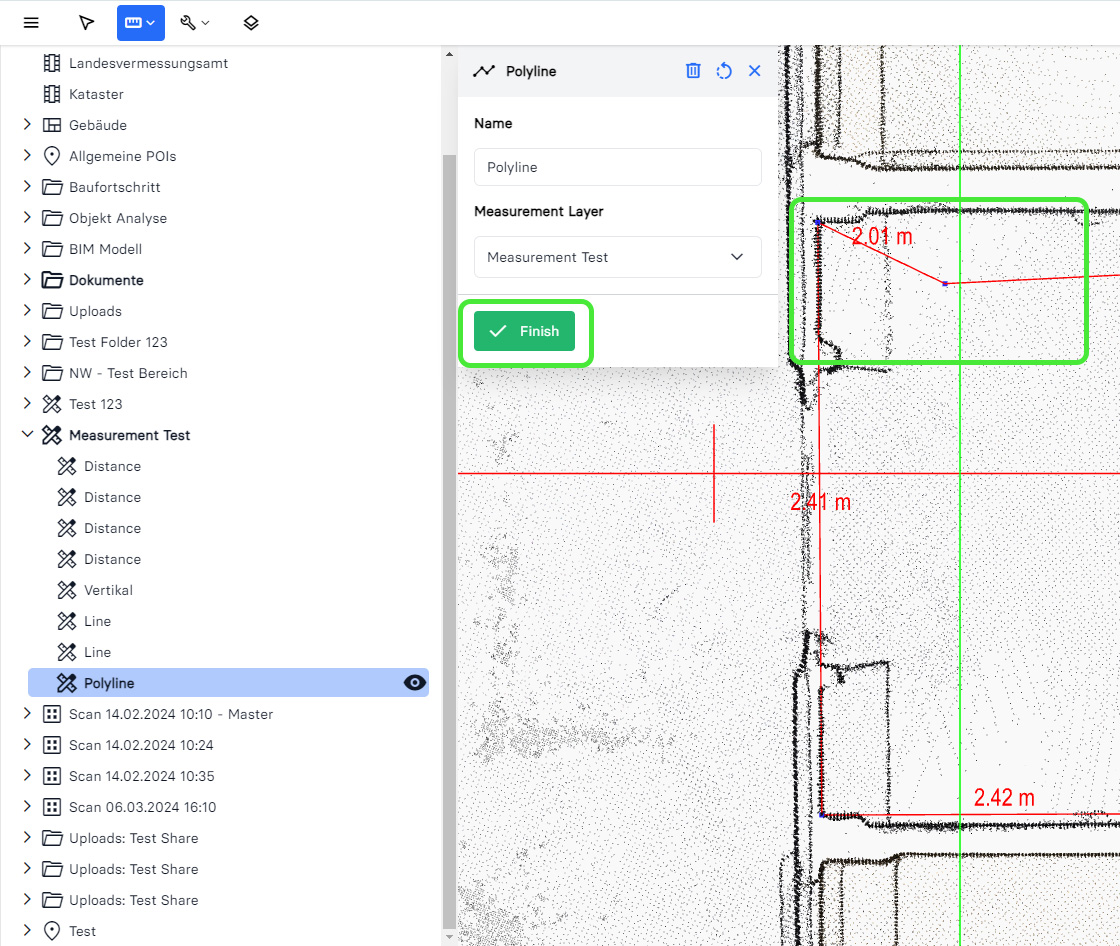The image size is (1120, 946).
Task: Delete the polyline with trash icon
Action: pyautogui.click(x=693, y=71)
